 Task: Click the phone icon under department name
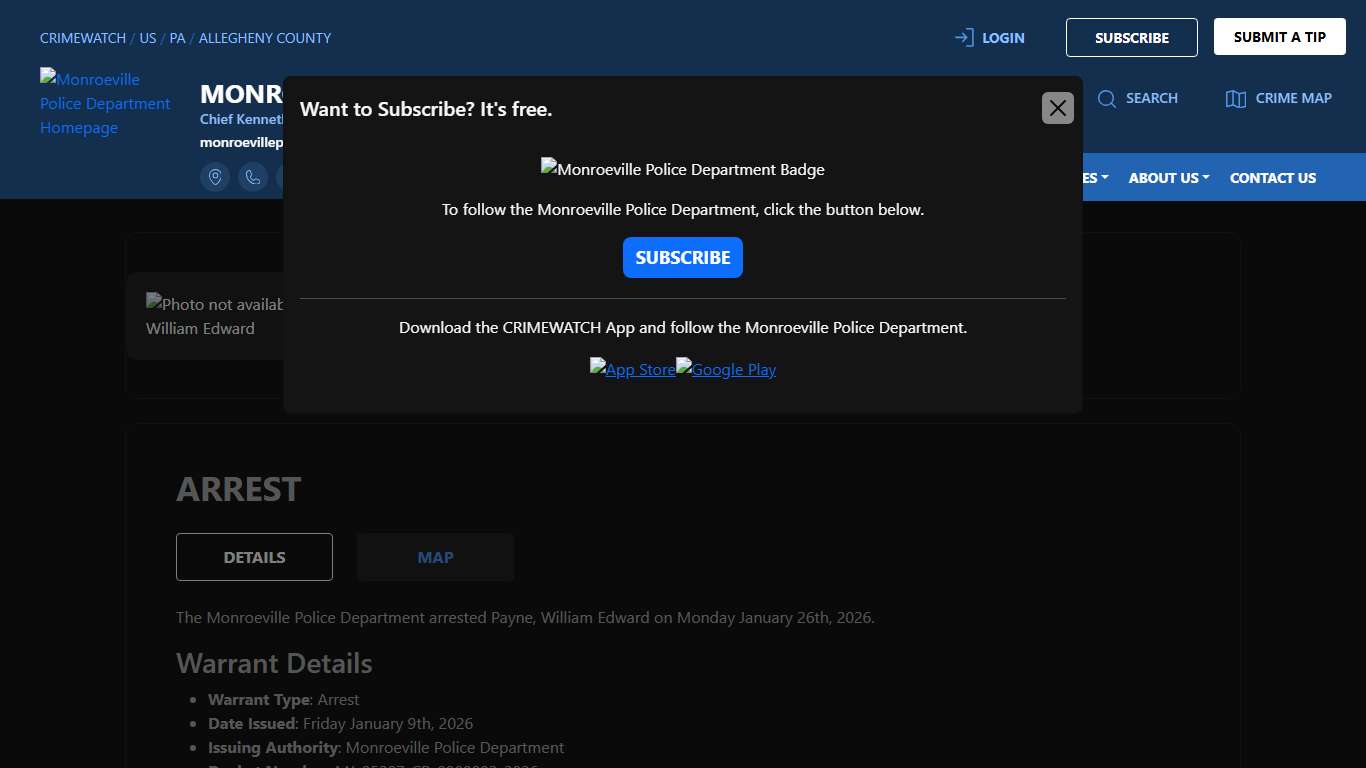coord(253,177)
